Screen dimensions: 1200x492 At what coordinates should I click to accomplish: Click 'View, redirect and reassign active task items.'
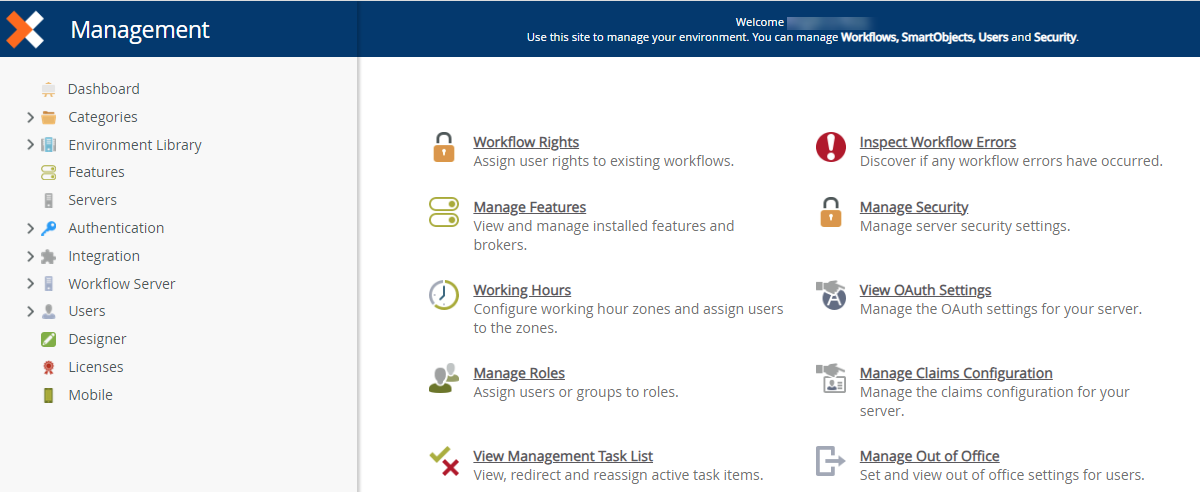[x=618, y=475]
